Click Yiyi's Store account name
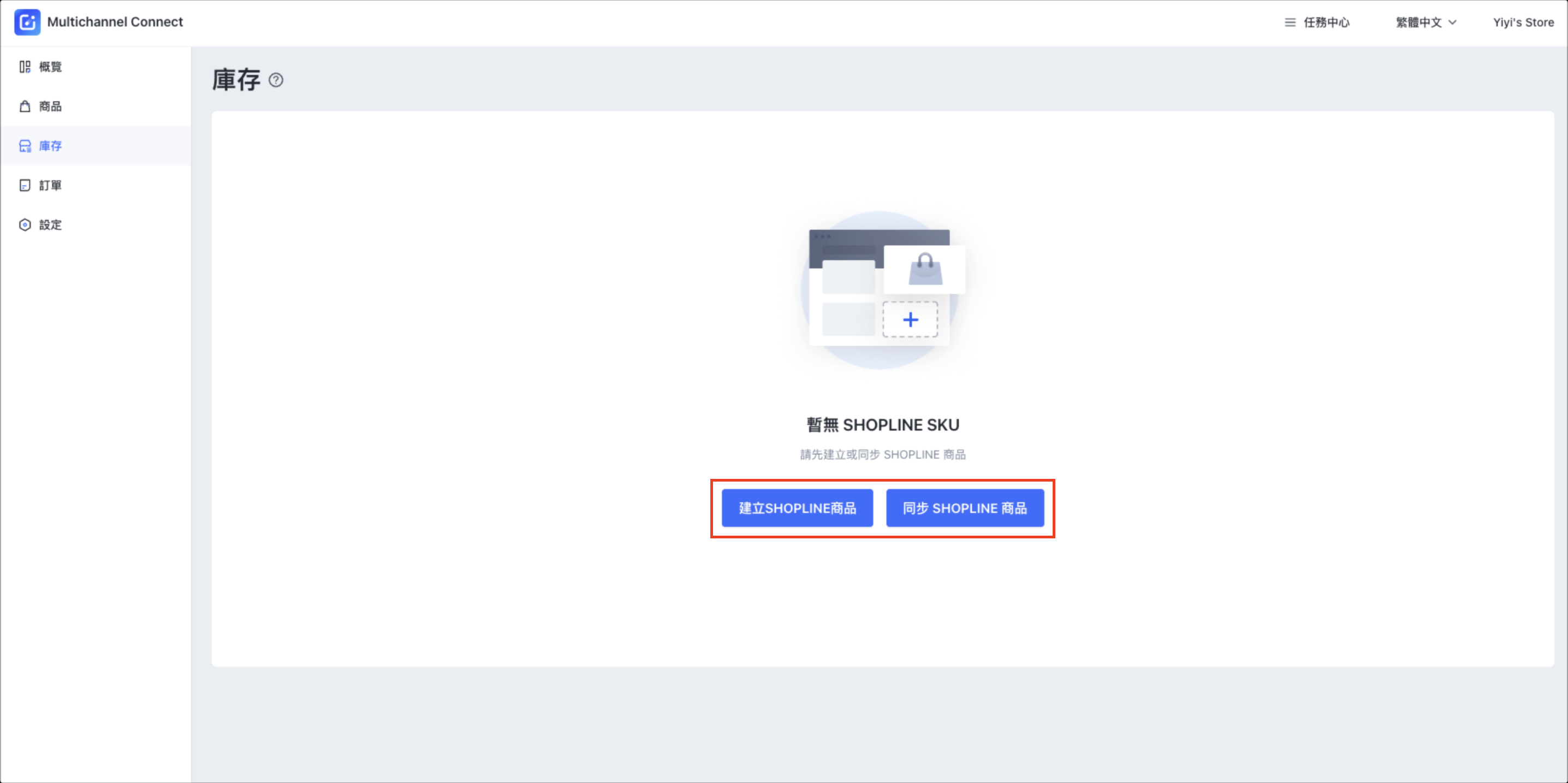 coord(1523,22)
